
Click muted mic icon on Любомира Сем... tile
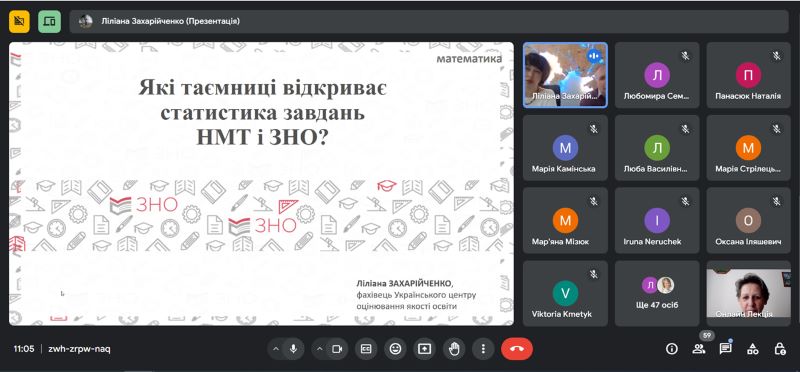tap(685, 56)
